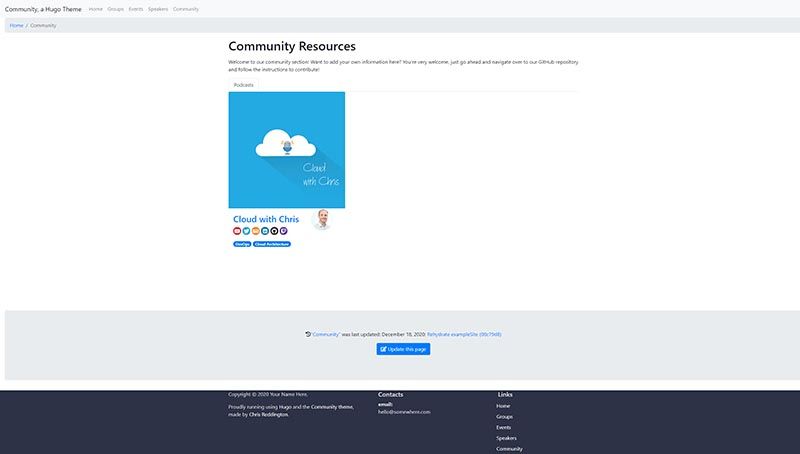Click the Community Resources heading
Viewport: 800px width, 454px height.
292,46
